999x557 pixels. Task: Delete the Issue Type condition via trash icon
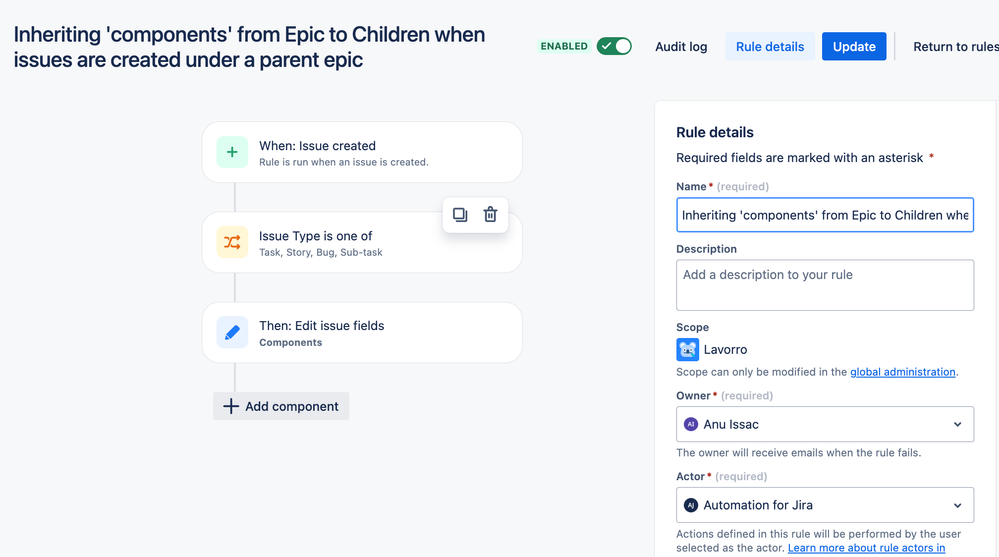click(x=490, y=215)
